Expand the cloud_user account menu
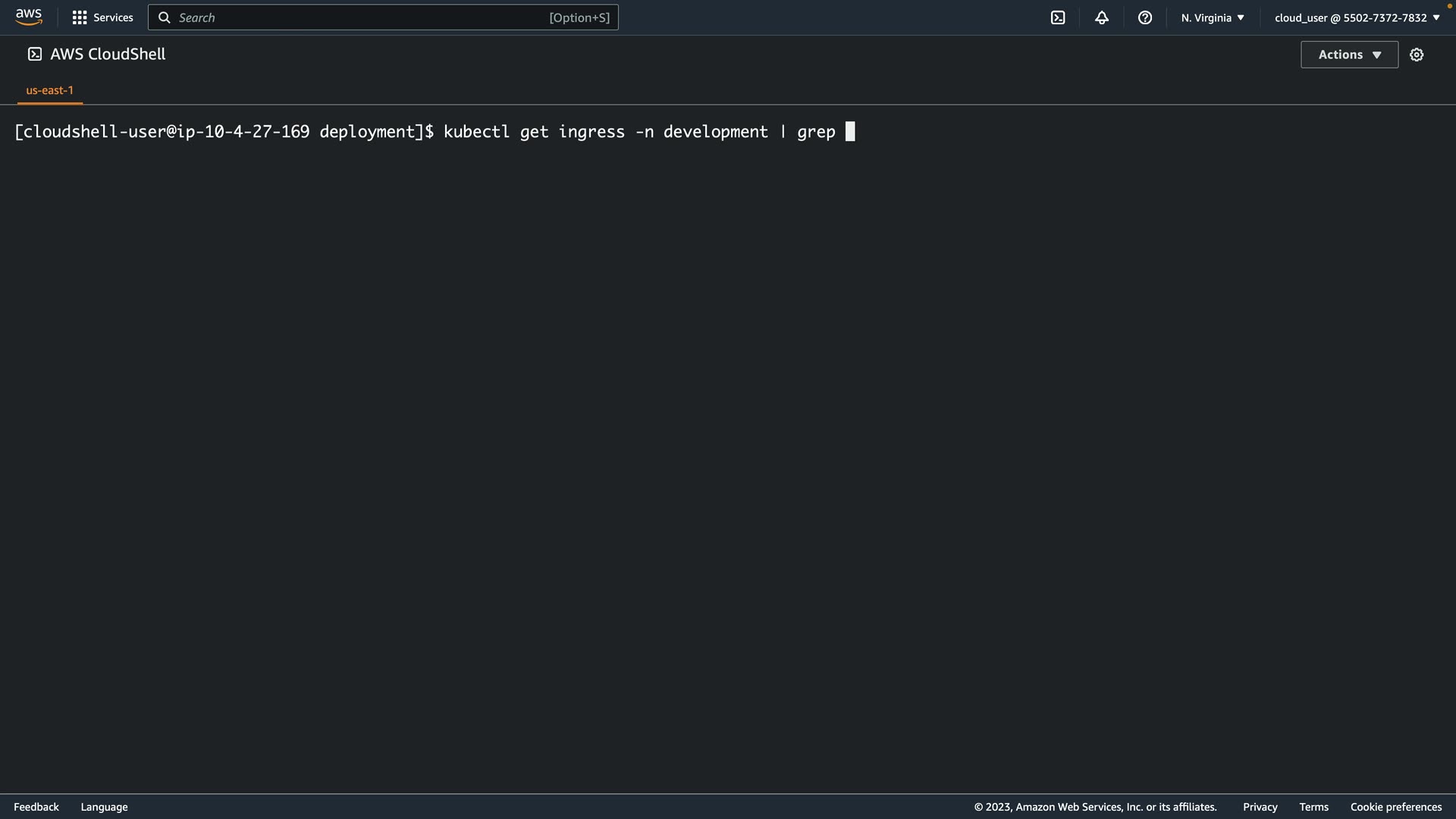This screenshot has width=1456, height=819. click(x=1356, y=17)
